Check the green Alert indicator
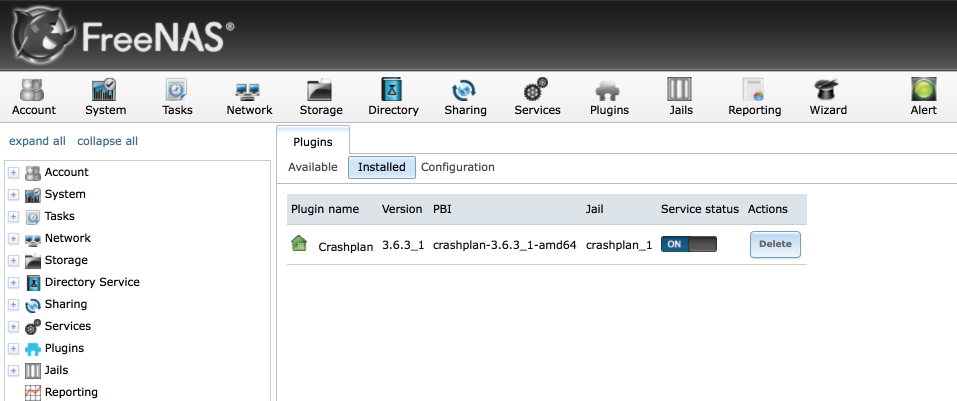 tap(923, 98)
